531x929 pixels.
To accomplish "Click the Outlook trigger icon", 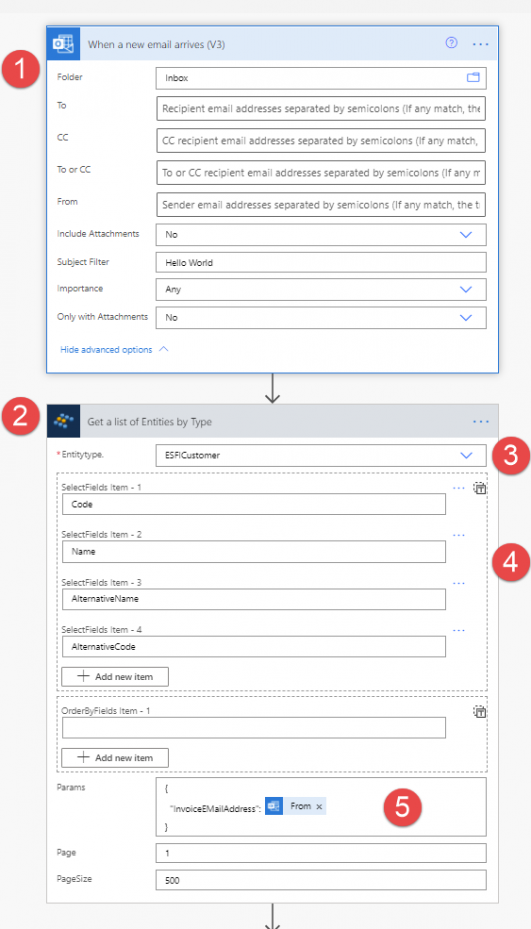I will pos(63,44).
